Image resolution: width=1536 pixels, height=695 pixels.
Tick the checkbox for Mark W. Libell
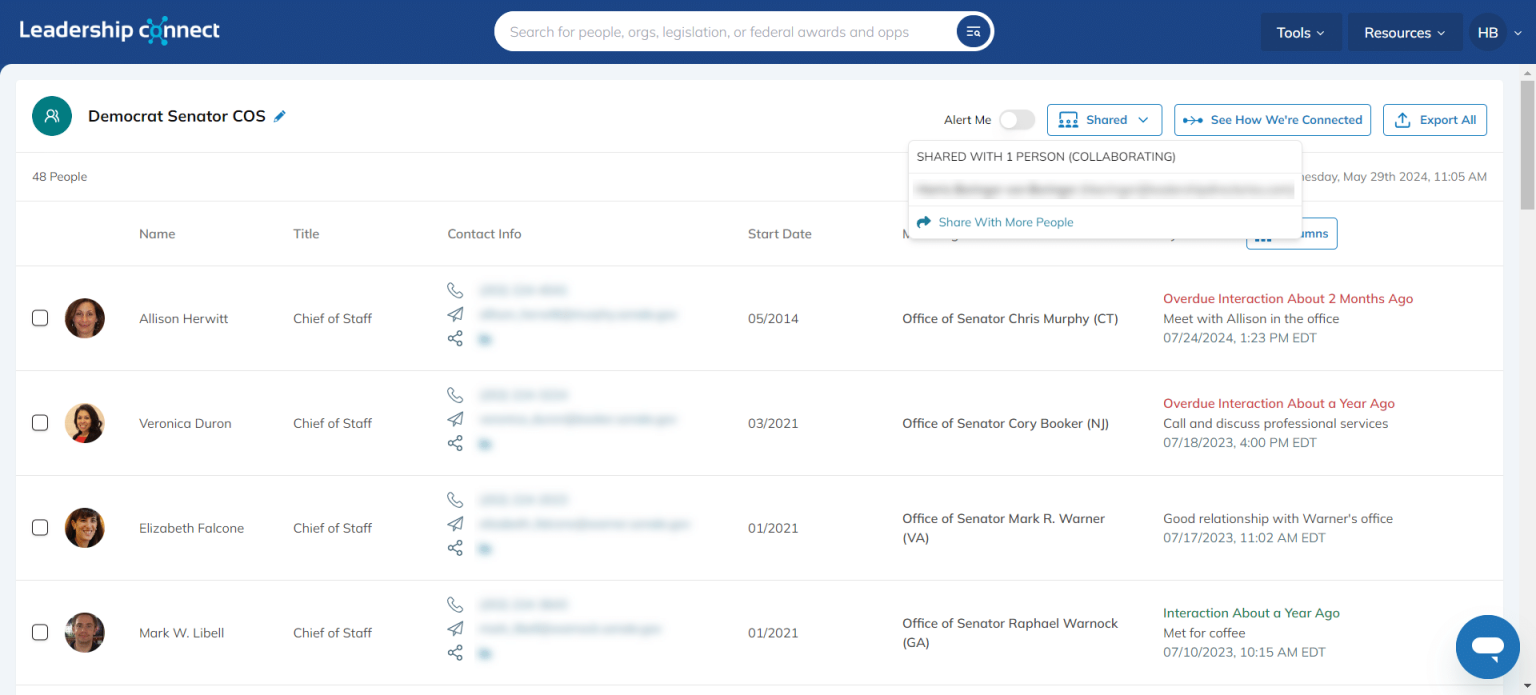[40, 632]
